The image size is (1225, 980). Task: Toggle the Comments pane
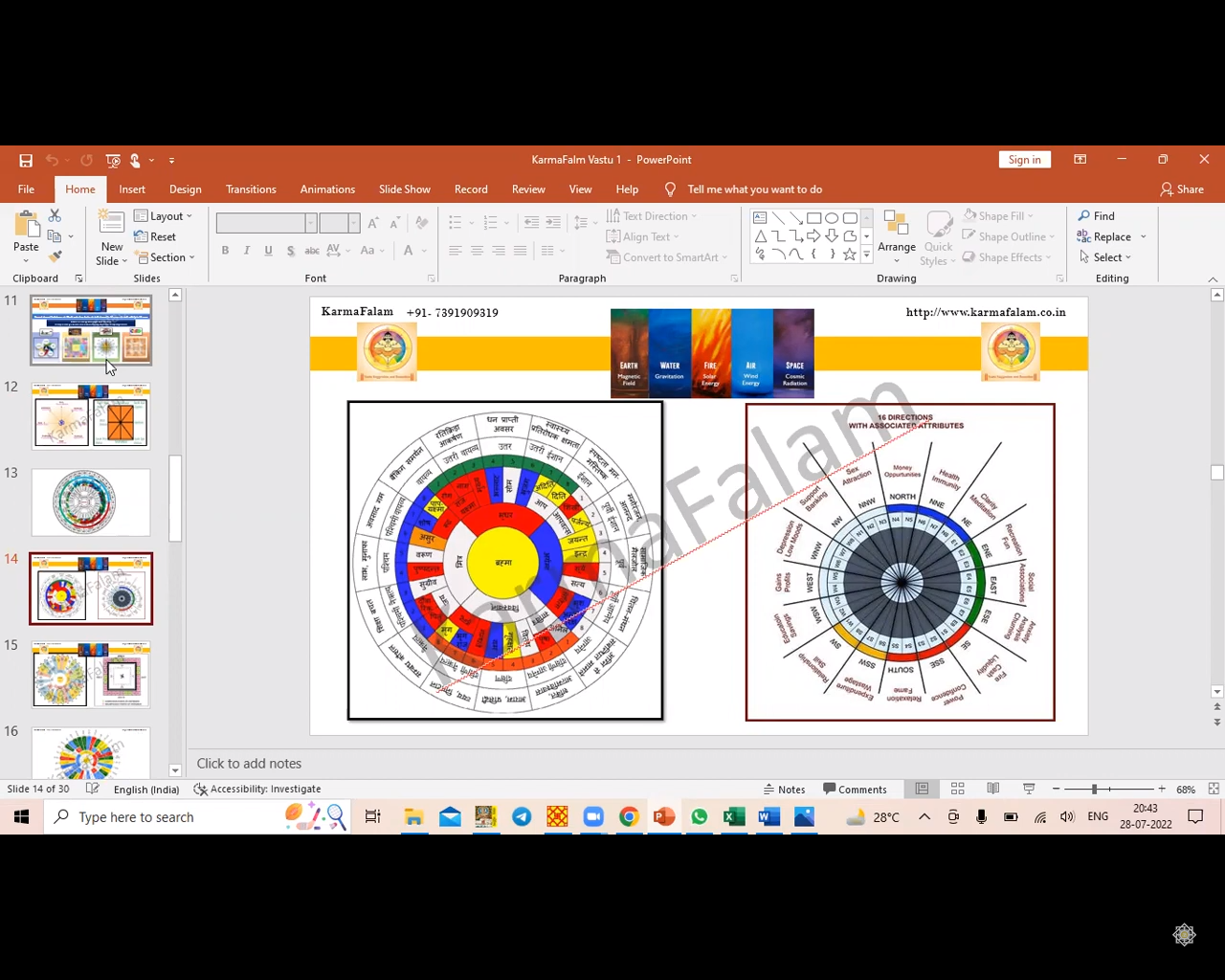[x=855, y=790]
